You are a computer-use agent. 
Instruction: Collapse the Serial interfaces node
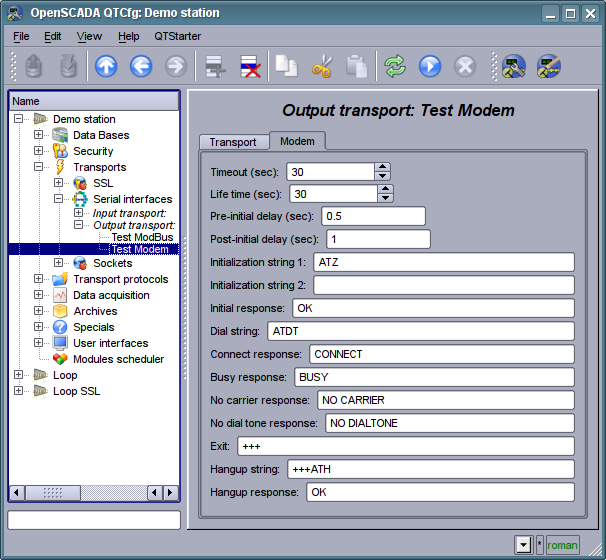pyautogui.click(x=58, y=199)
